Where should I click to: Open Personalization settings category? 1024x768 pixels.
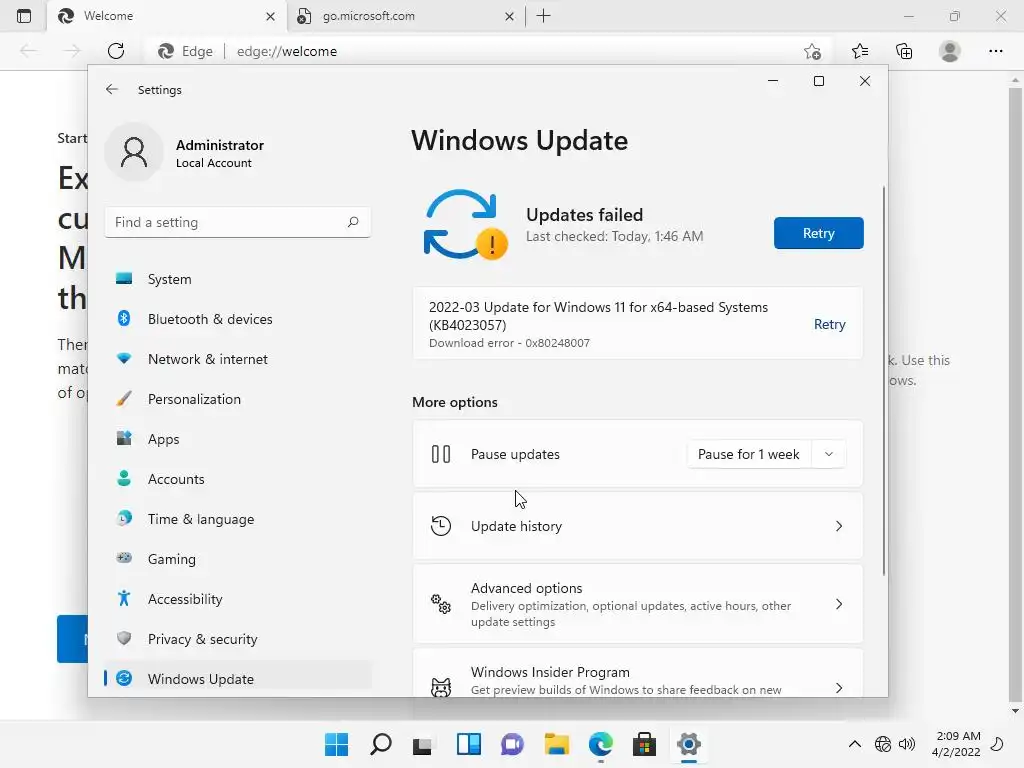tap(238, 399)
